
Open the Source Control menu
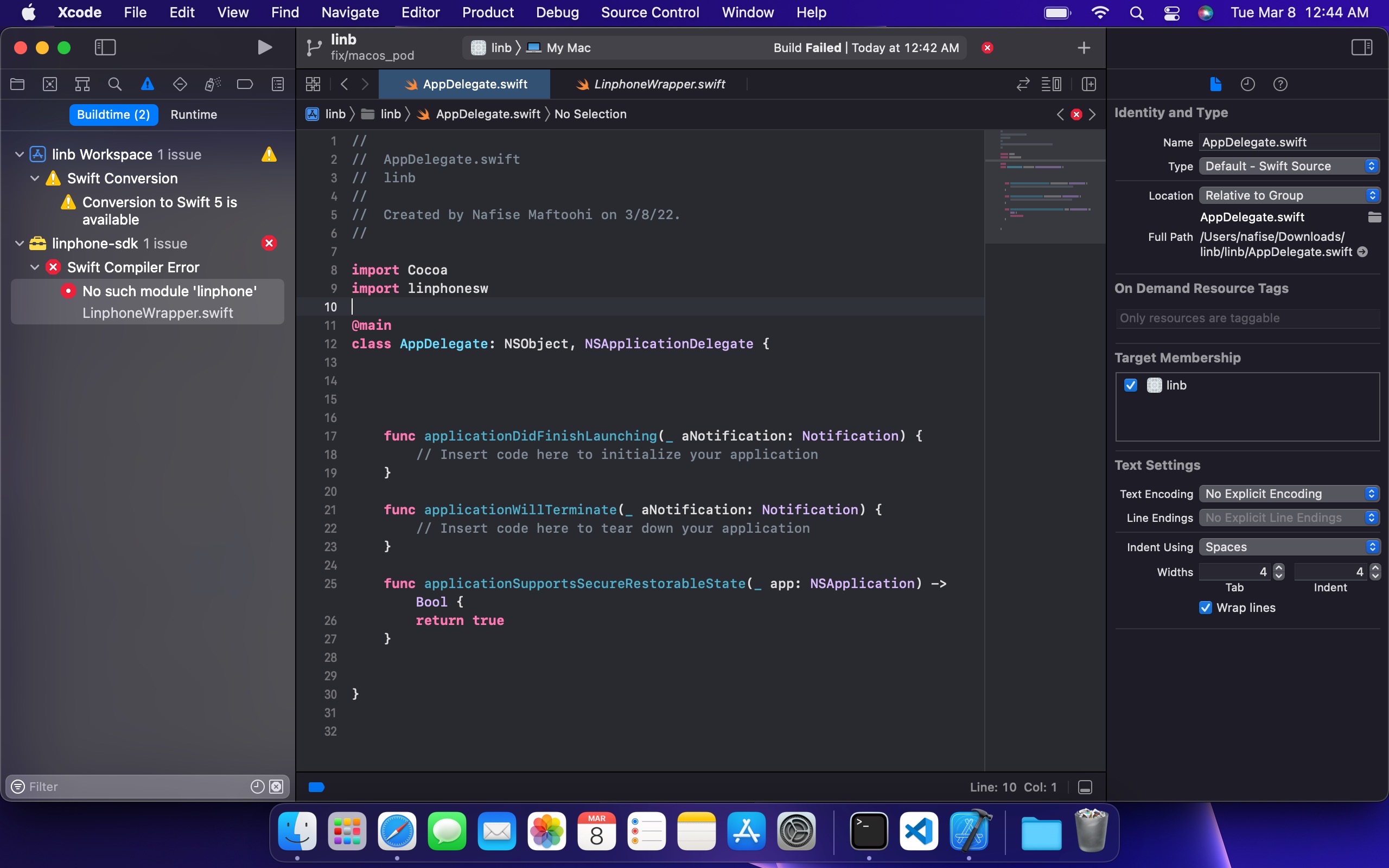tap(649, 12)
